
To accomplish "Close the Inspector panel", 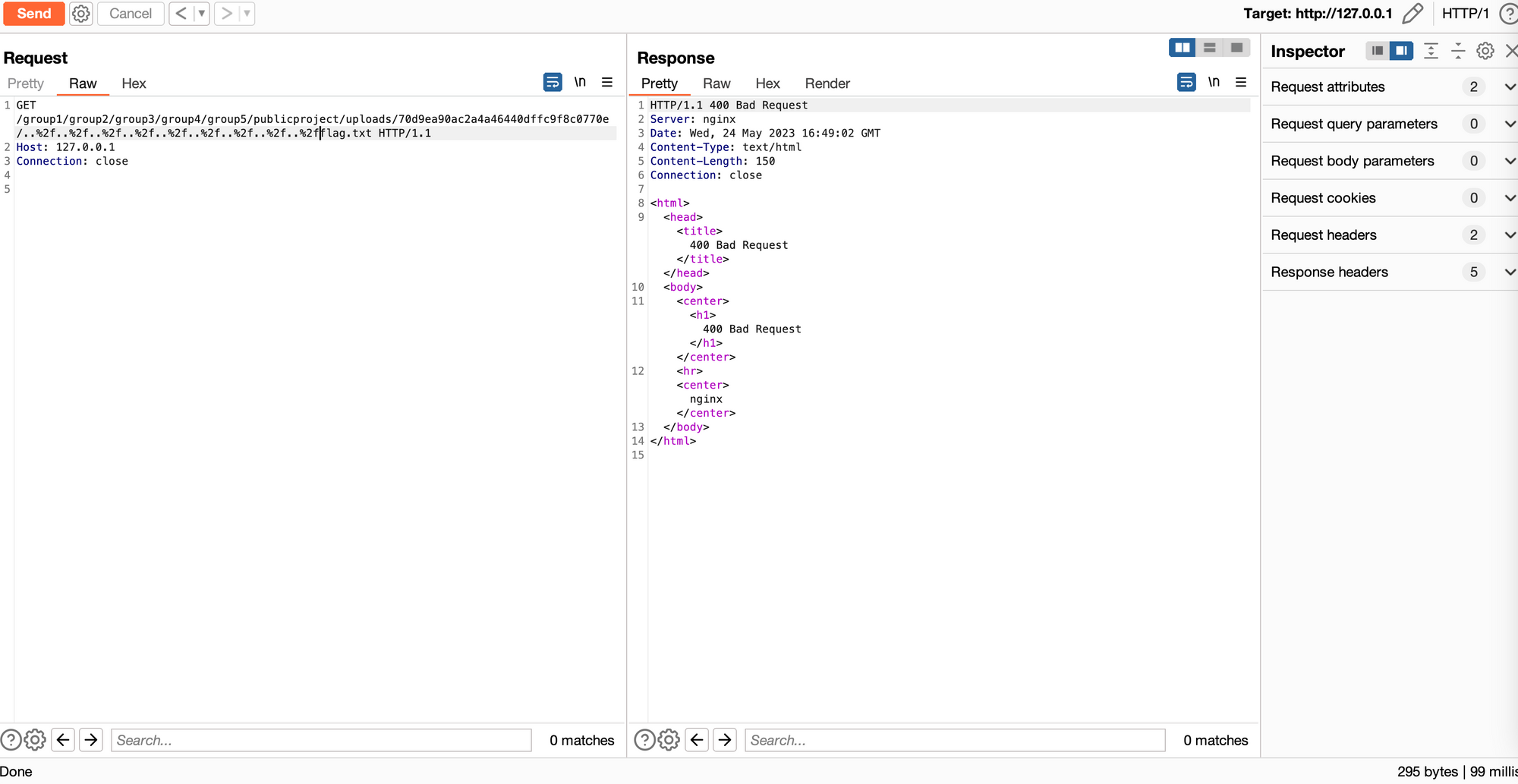I will pyautogui.click(x=1511, y=51).
